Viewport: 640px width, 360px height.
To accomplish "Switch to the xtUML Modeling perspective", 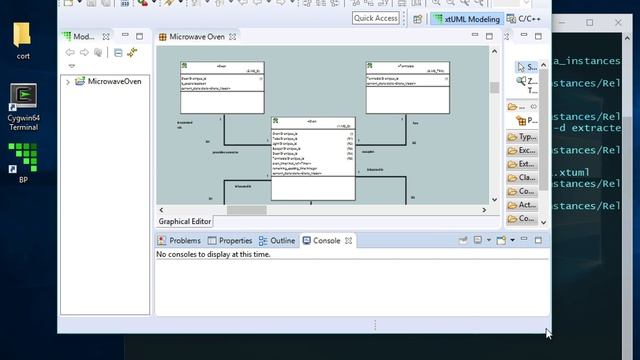I will [467, 19].
